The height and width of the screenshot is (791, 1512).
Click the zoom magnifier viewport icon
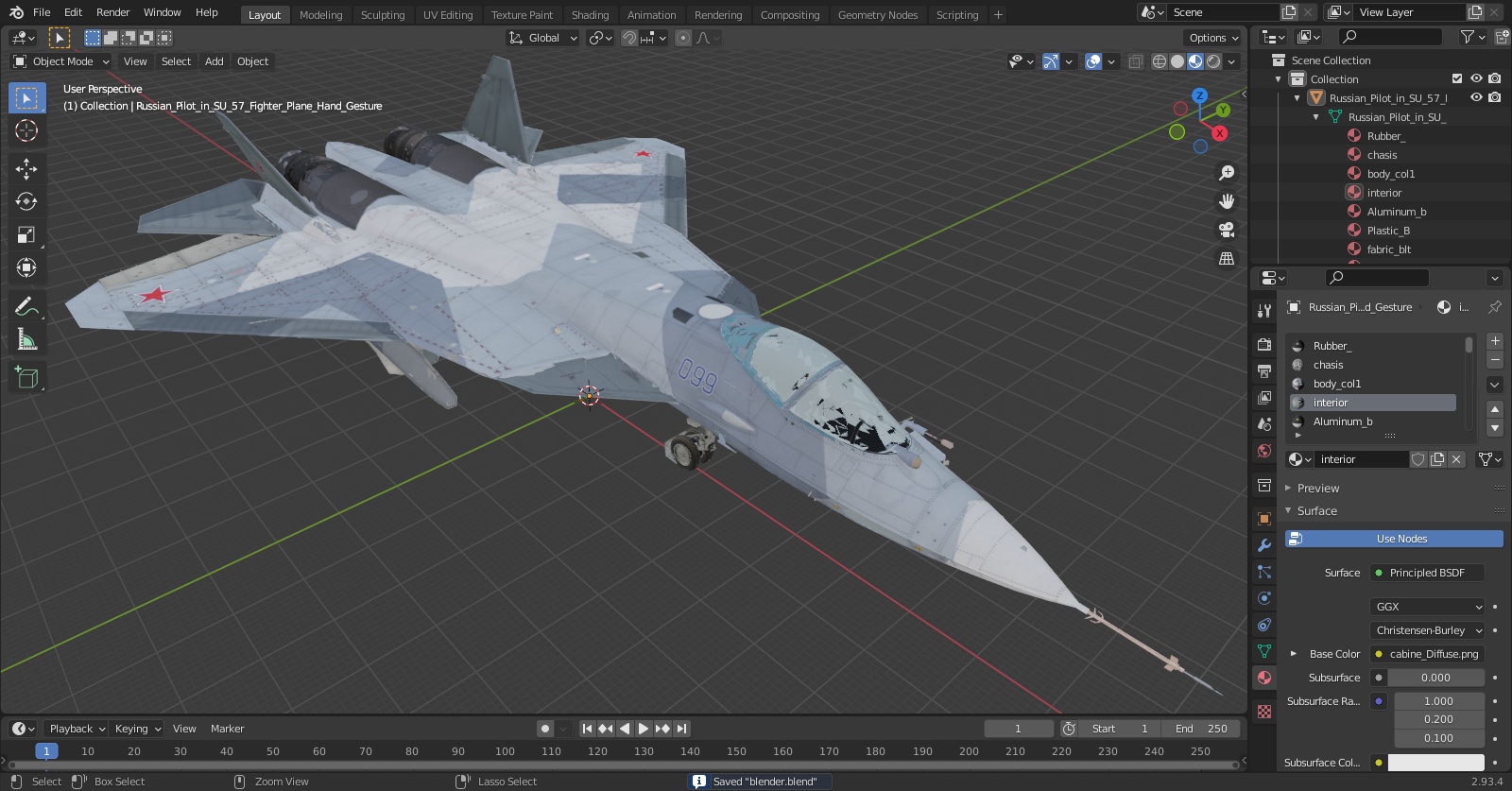[1227, 173]
